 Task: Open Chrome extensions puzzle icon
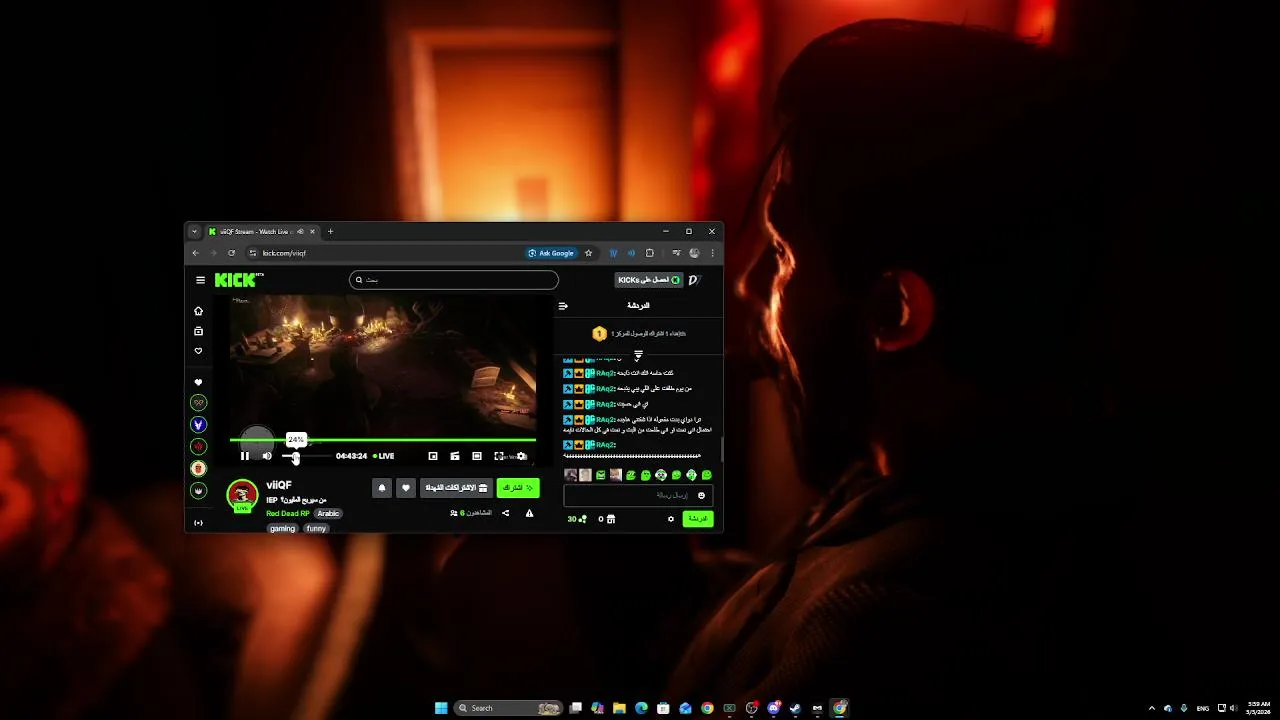[x=650, y=253]
